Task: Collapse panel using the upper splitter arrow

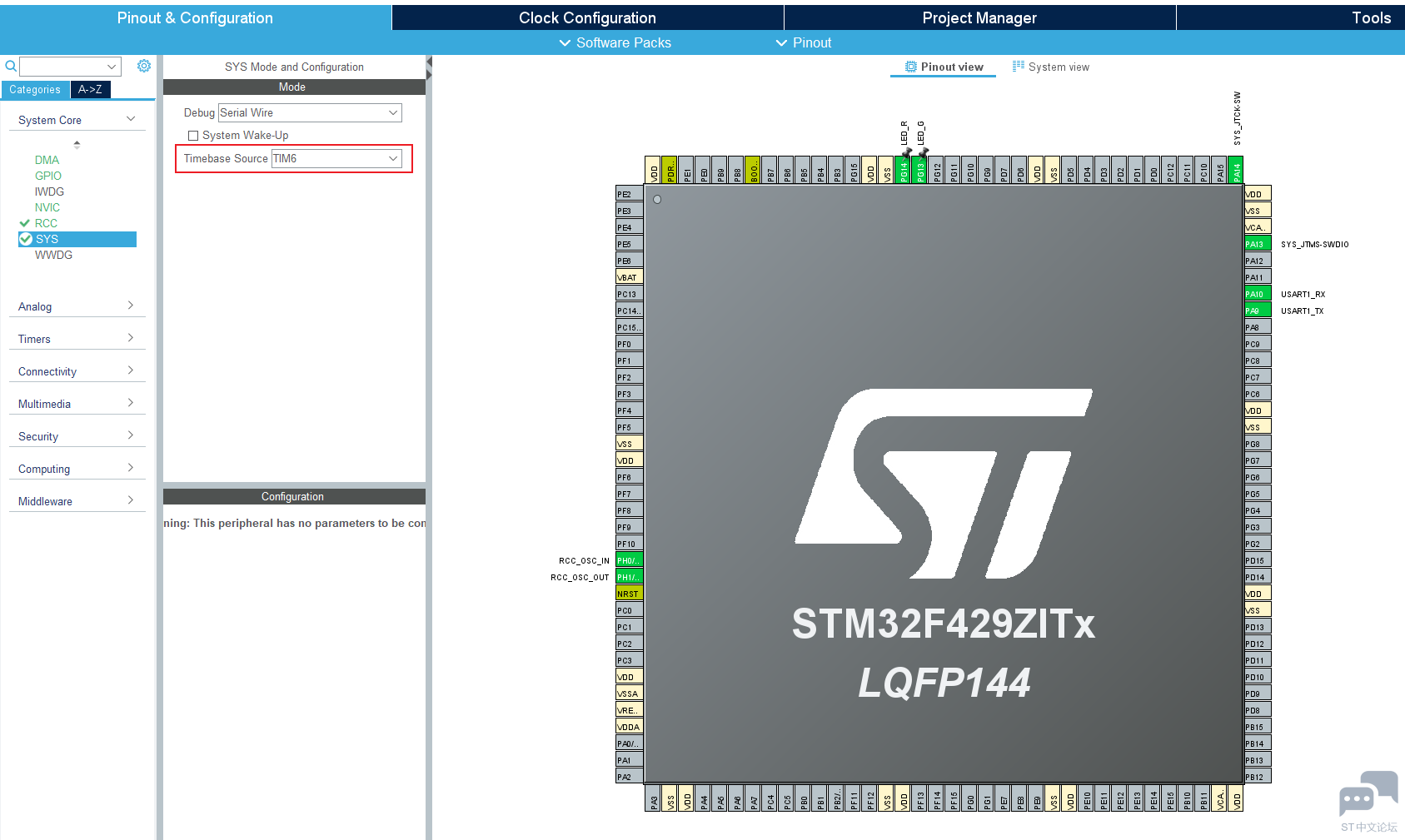Action: pyautogui.click(x=429, y=62)
